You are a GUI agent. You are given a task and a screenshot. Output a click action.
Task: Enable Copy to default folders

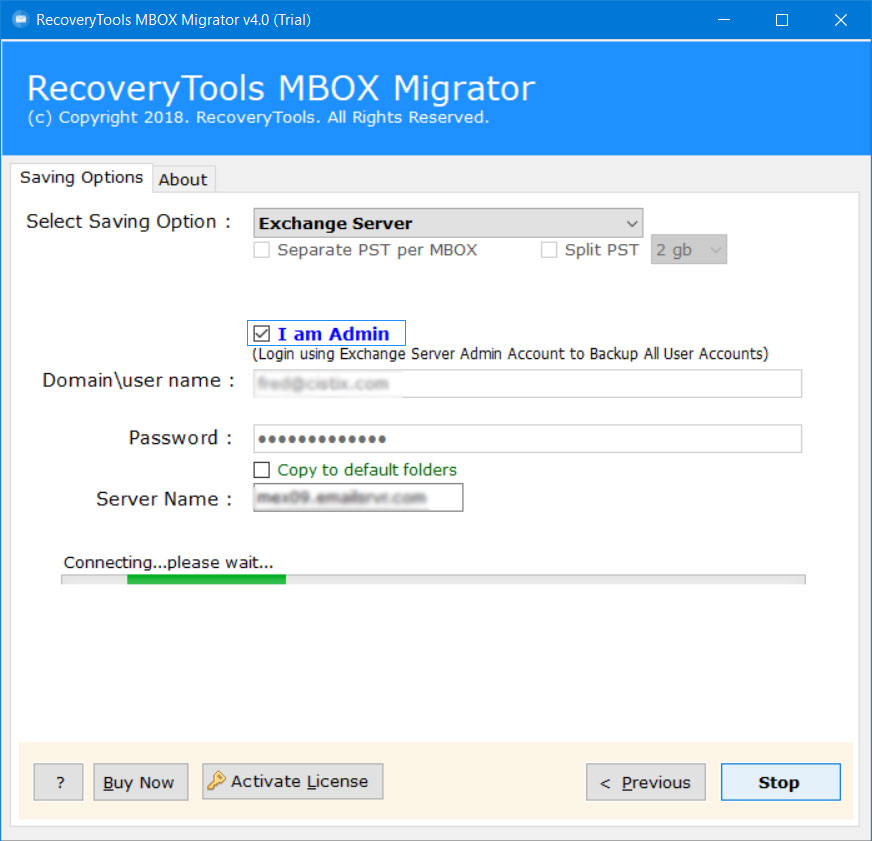pyautogui.click(x=261, y=470)
